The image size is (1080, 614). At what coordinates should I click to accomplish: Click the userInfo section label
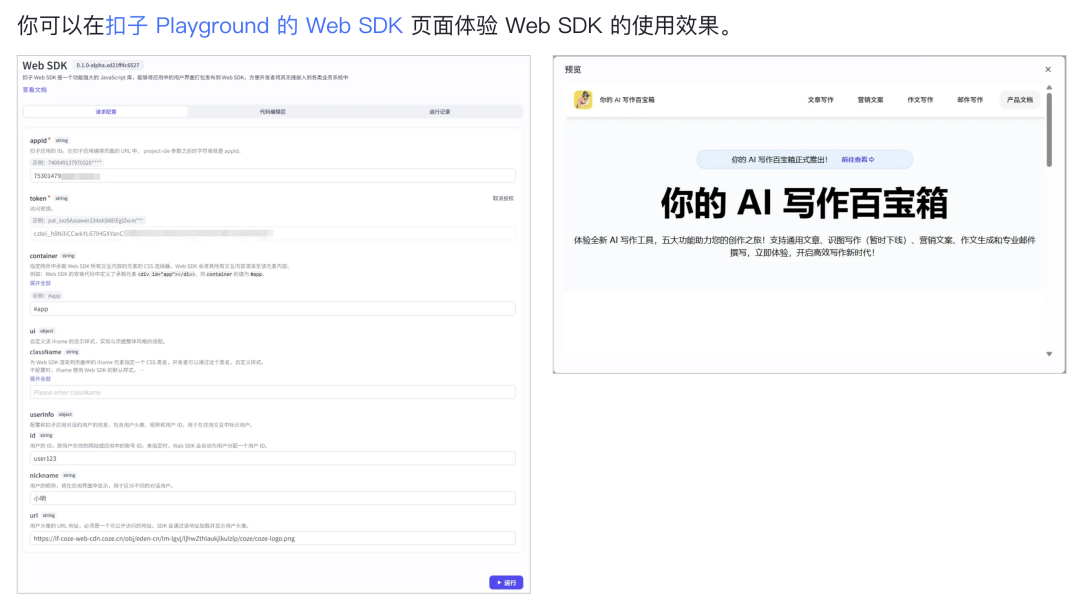pyautogui.click(x=41, y=415)
